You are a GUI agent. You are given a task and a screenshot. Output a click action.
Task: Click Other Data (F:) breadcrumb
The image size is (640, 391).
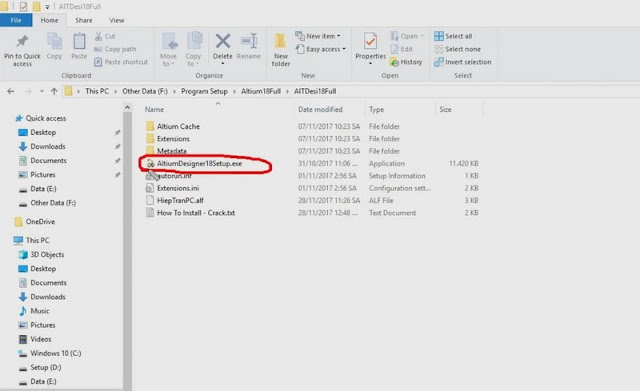click(145, 91)
